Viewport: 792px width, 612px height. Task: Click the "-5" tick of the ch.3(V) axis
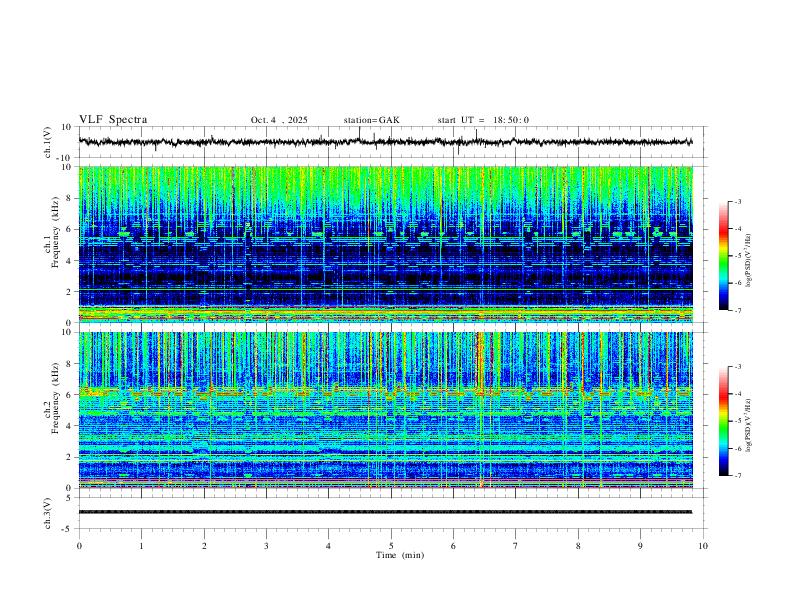(67, 529)
